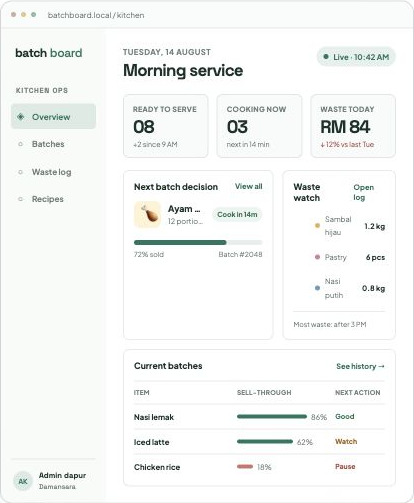Click the 12% vs last Tue indicator
Viewport: 414px width, 503px height.
(347, 144)
